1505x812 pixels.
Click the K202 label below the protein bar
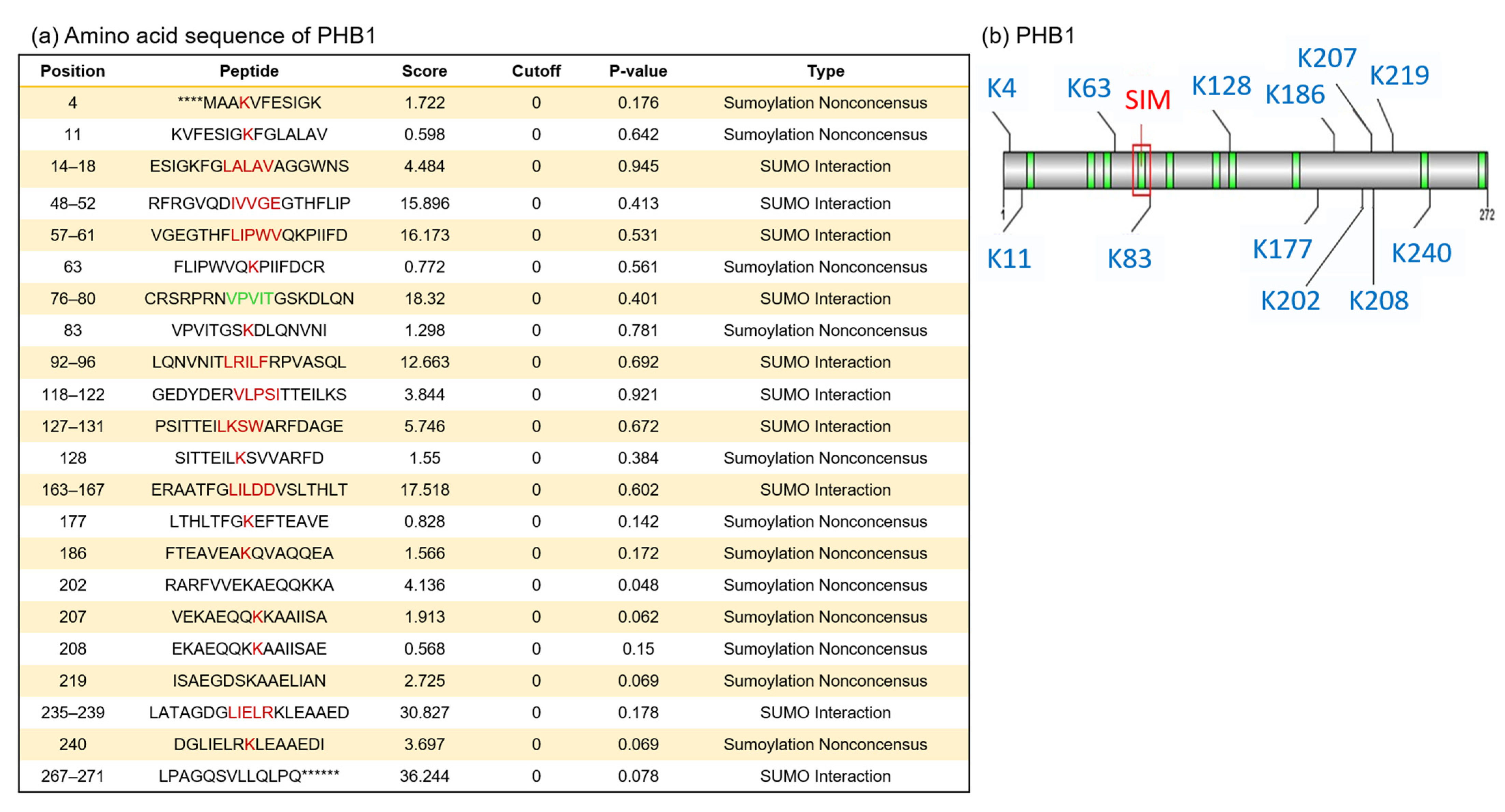coord(1290,301)
